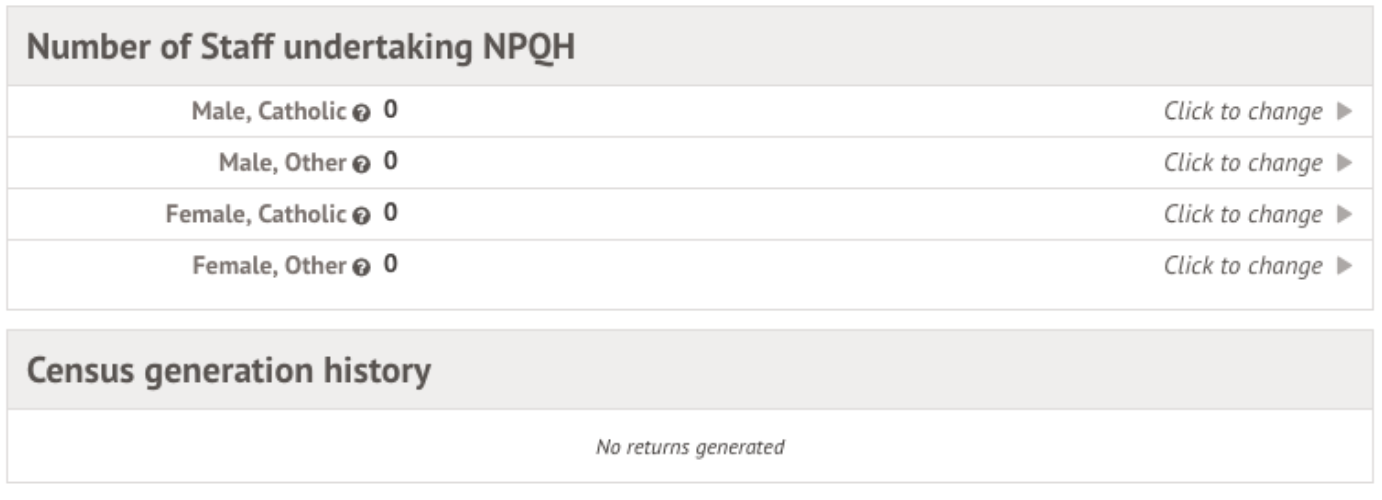Screen dimensions: 1382x500
Task: Select the Female, Other count value
Action: (390, 264)
